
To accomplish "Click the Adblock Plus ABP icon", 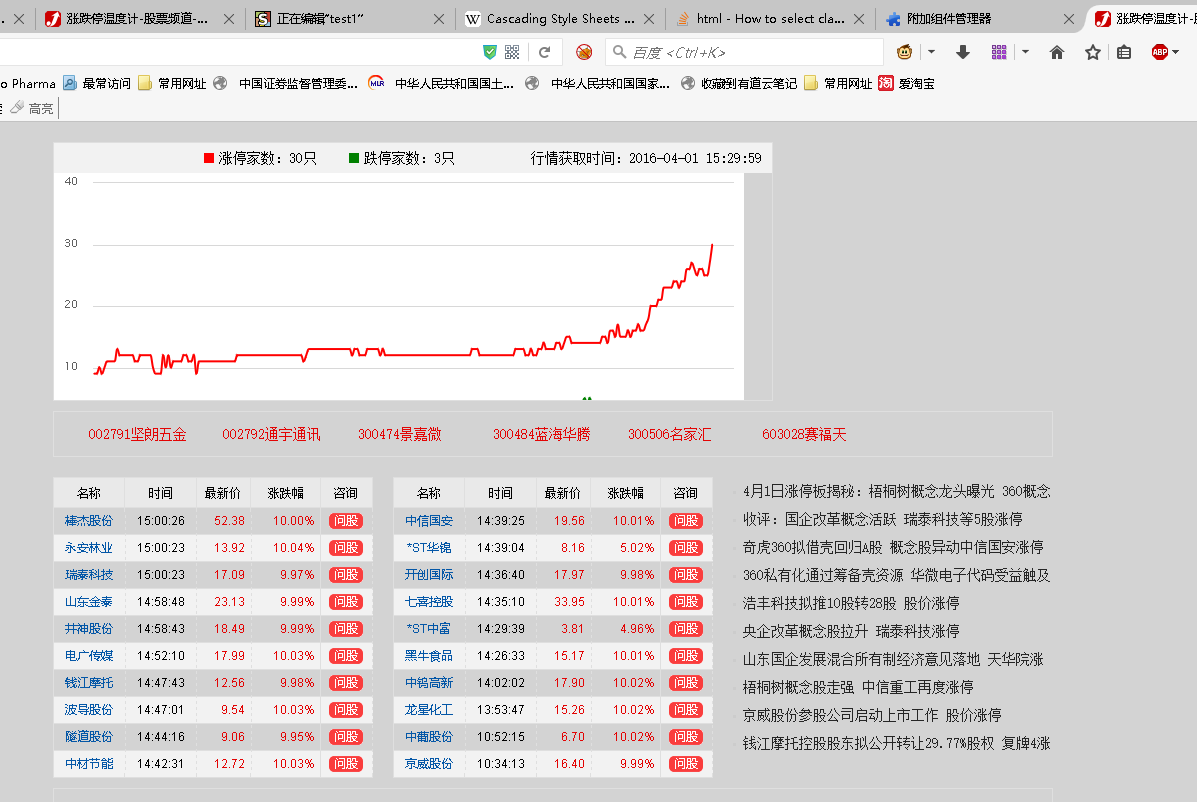I will click(1160, 52).
